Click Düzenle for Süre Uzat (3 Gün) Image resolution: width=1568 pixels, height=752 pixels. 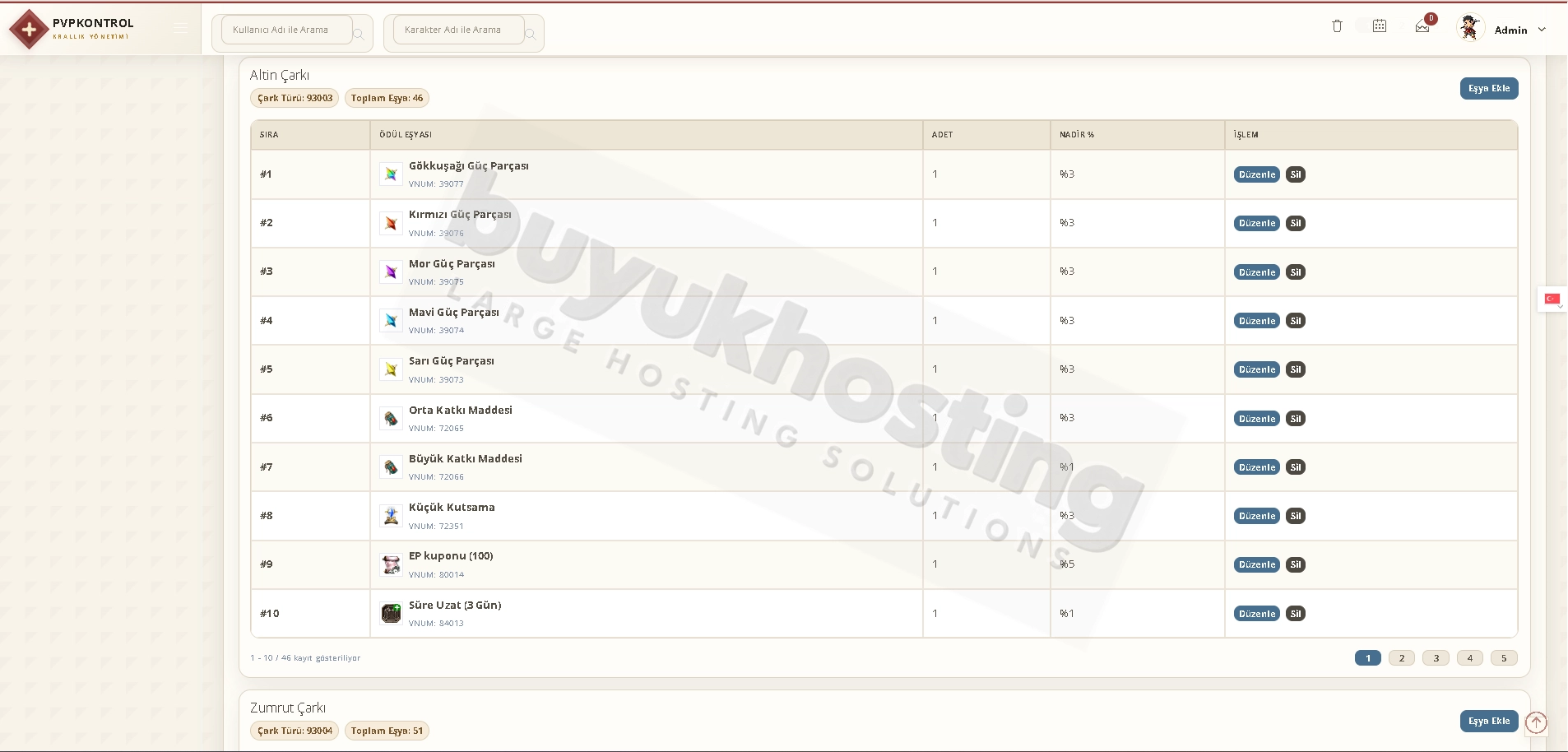pyautogui.click(x=1257, y=614)
